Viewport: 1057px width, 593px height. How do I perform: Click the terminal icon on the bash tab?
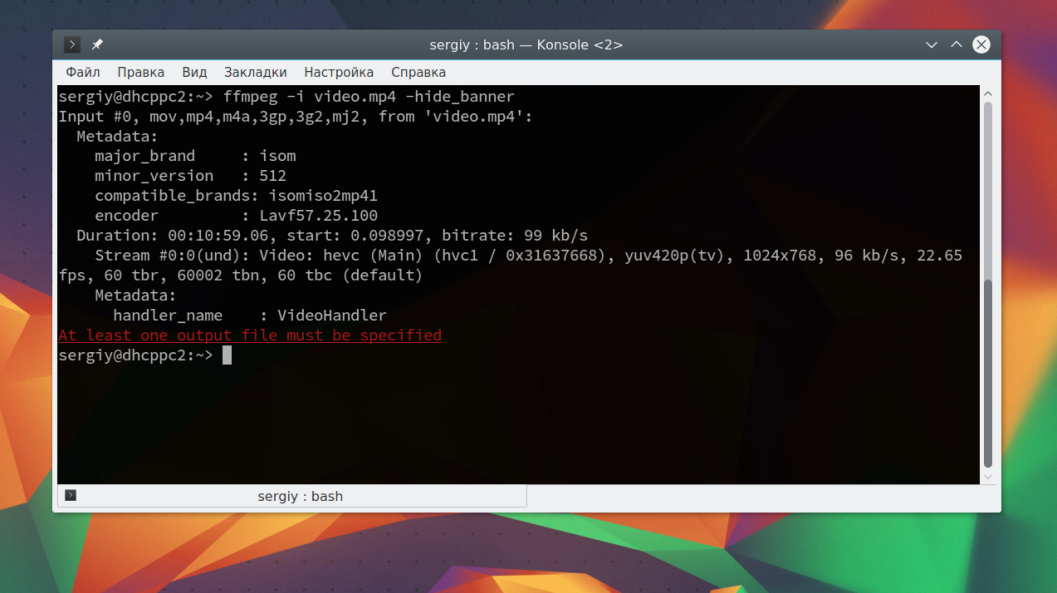click(x=70, y=495)
